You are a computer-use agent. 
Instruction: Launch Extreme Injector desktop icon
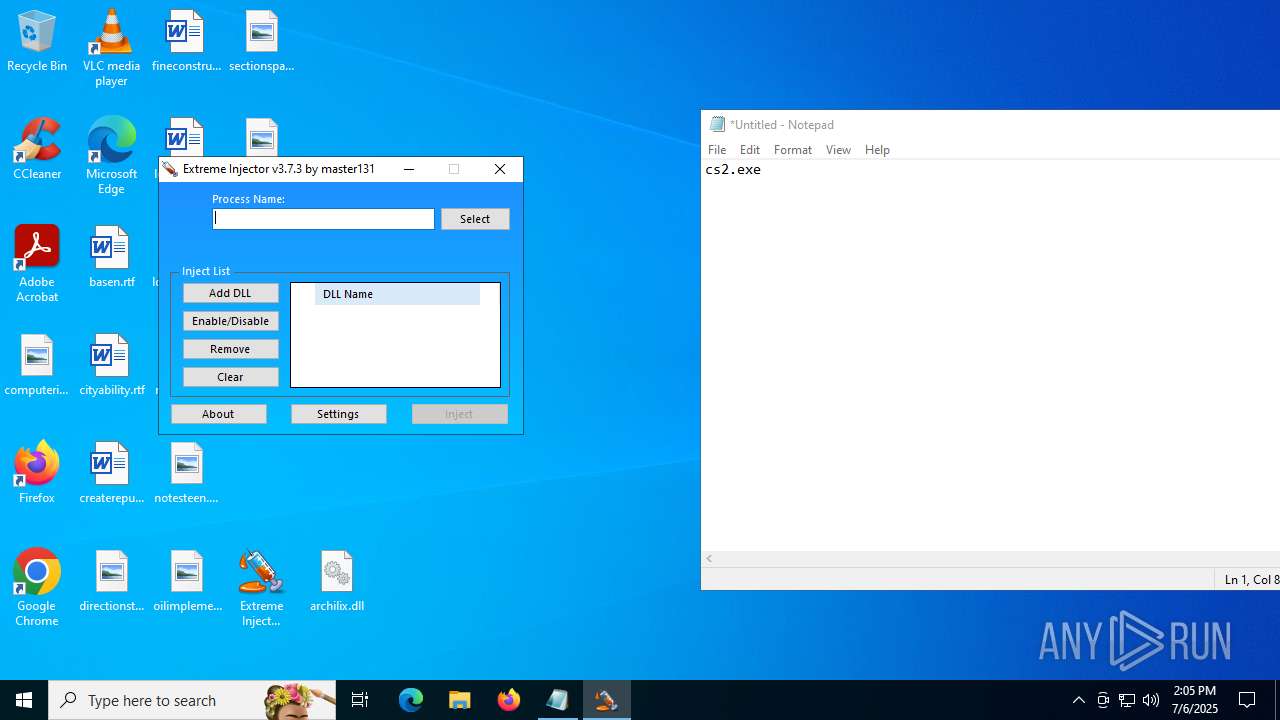(261, 588)
